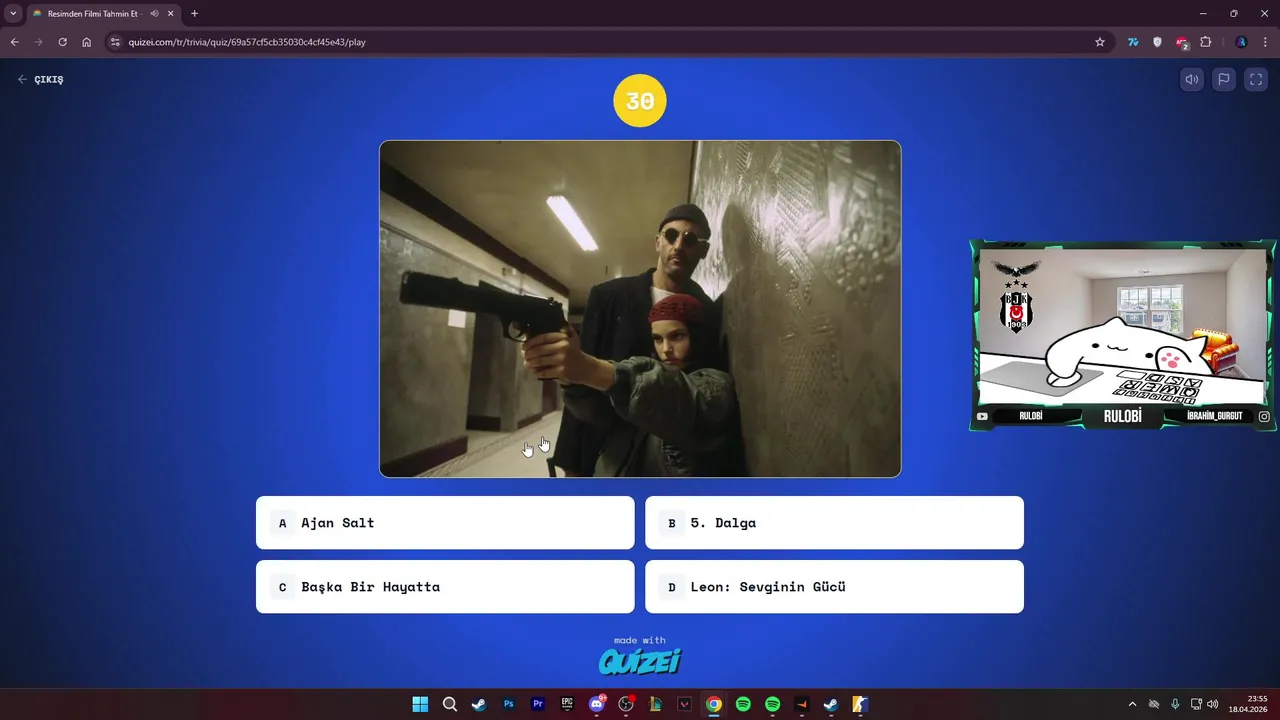The height and width of the screenshot is (720, 1280).
Task: Open the Windows Start menu
Action: pos(420,704)
